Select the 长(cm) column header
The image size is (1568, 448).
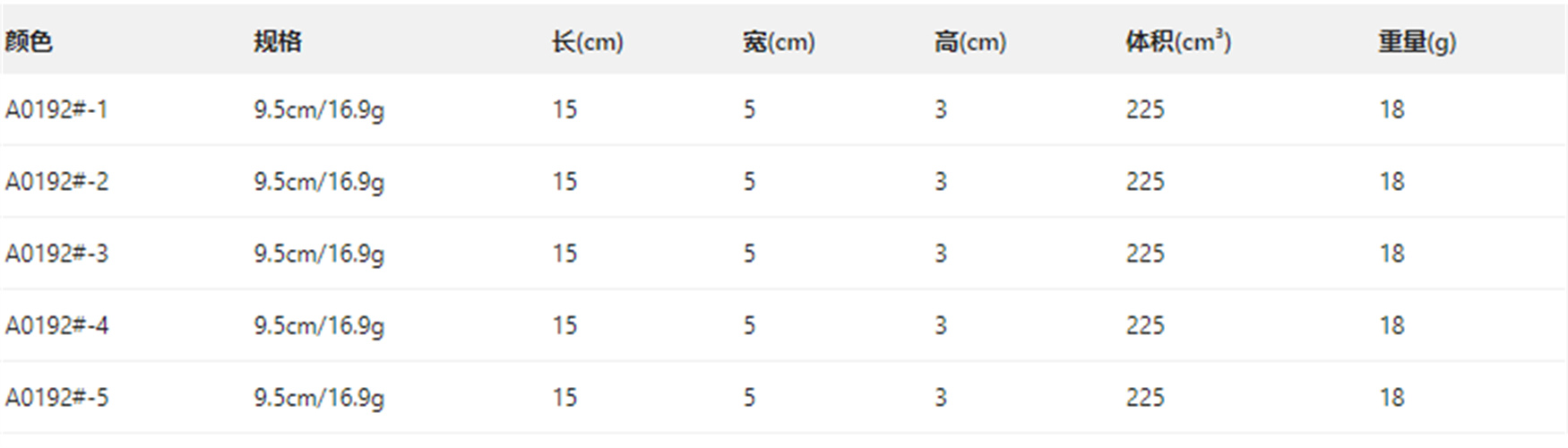click(x=587, y=41)
